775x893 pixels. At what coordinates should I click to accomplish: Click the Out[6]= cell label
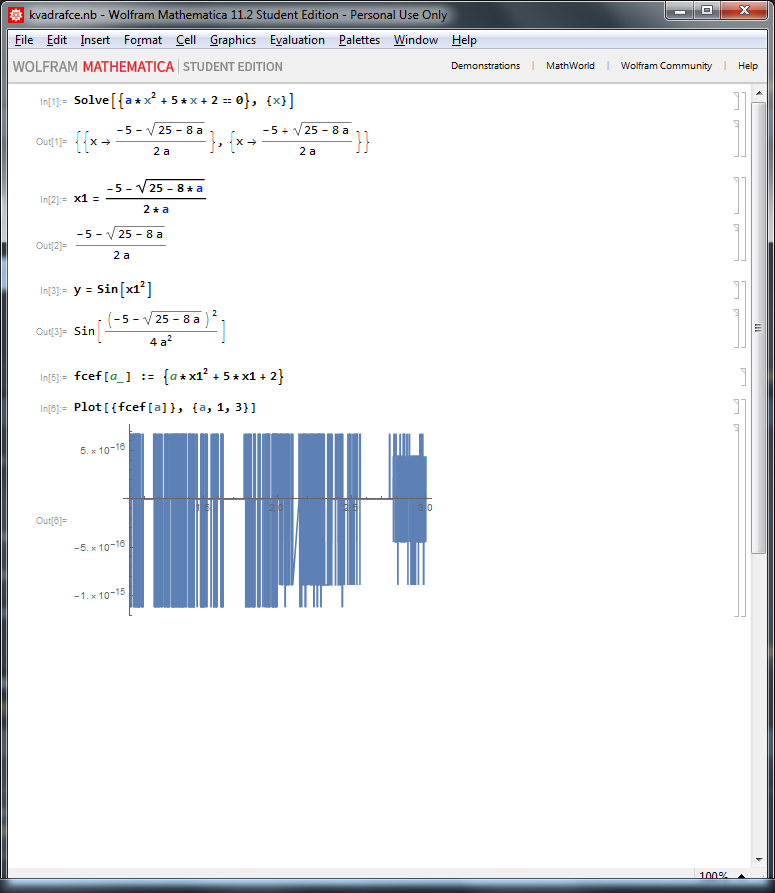(51, 521)
